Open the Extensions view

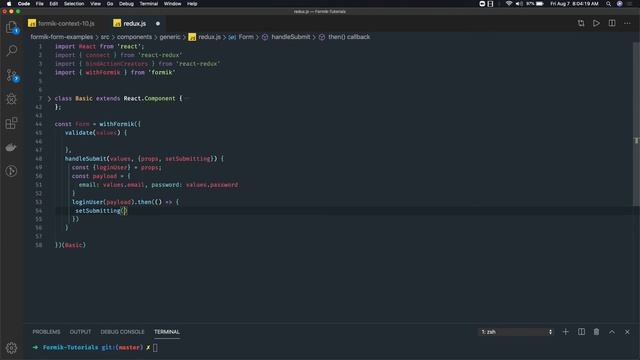(x=12, y=123)
